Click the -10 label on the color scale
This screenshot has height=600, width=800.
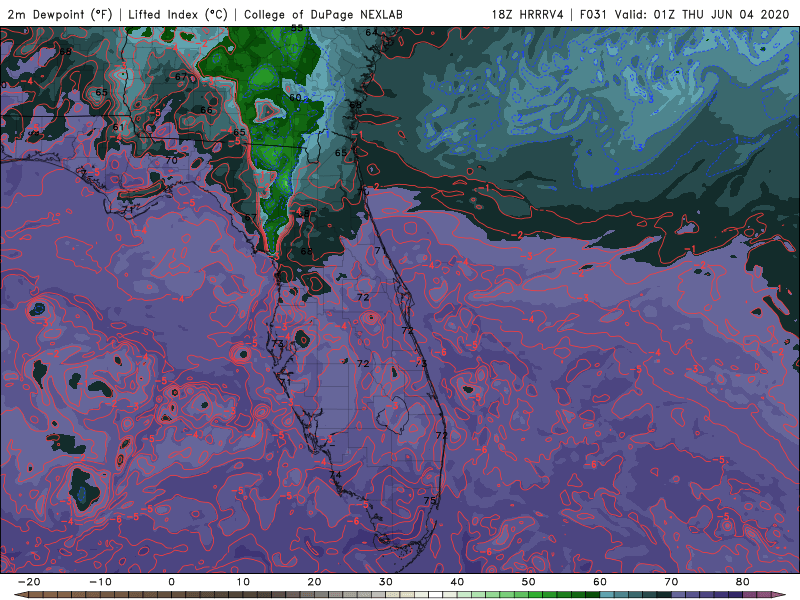tap(100, 582)
